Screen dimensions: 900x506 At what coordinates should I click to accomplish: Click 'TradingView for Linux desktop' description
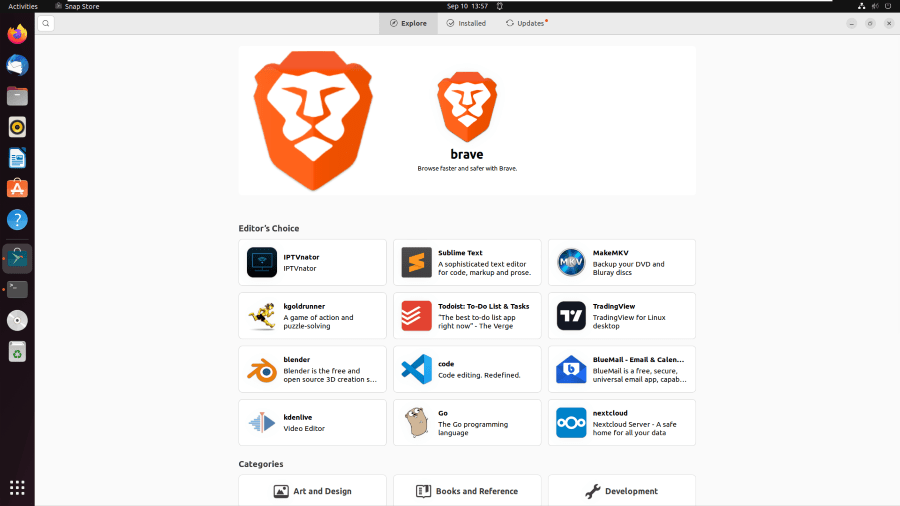(x=629, y=322)
